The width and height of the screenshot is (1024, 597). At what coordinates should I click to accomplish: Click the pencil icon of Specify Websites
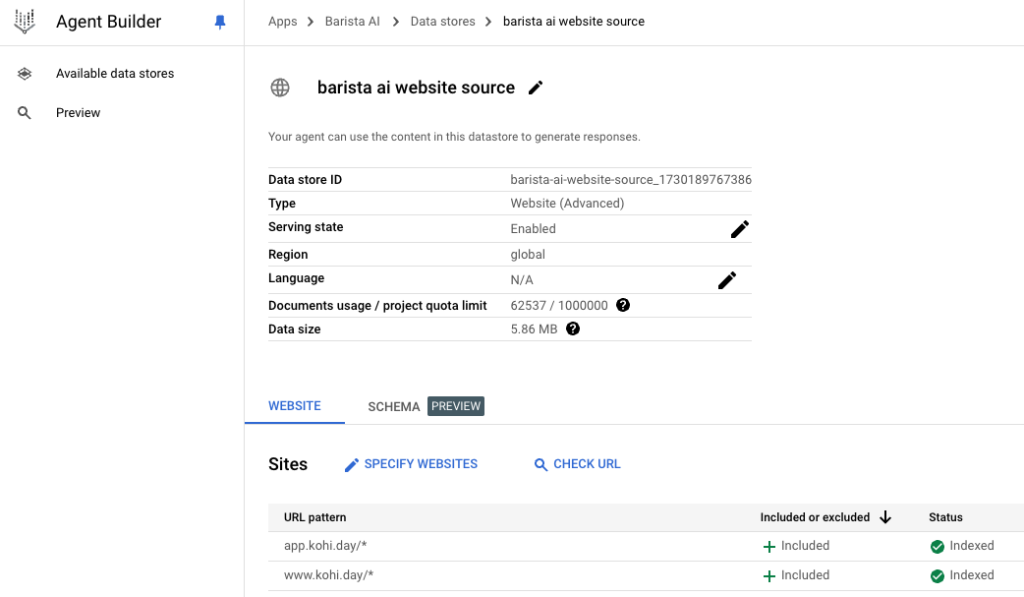point(351,465)
